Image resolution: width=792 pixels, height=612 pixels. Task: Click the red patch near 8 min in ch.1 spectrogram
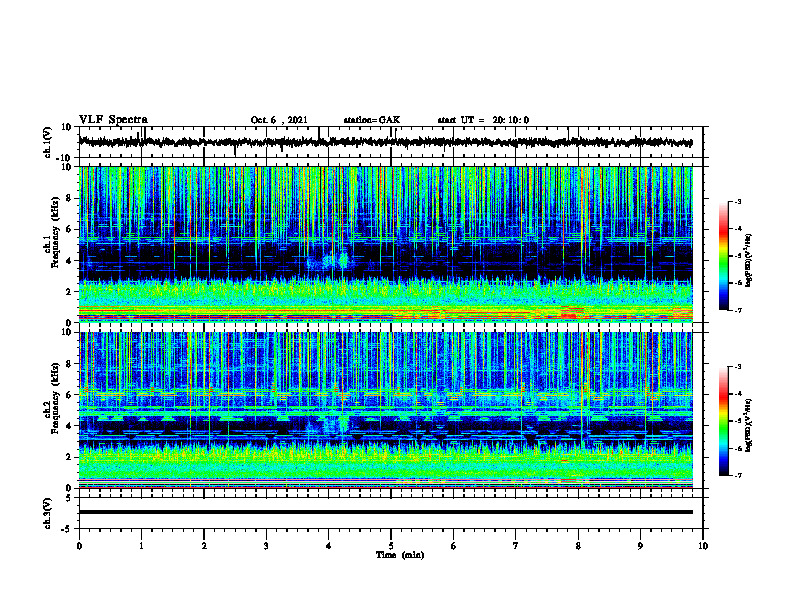click(x=570, y=316)
